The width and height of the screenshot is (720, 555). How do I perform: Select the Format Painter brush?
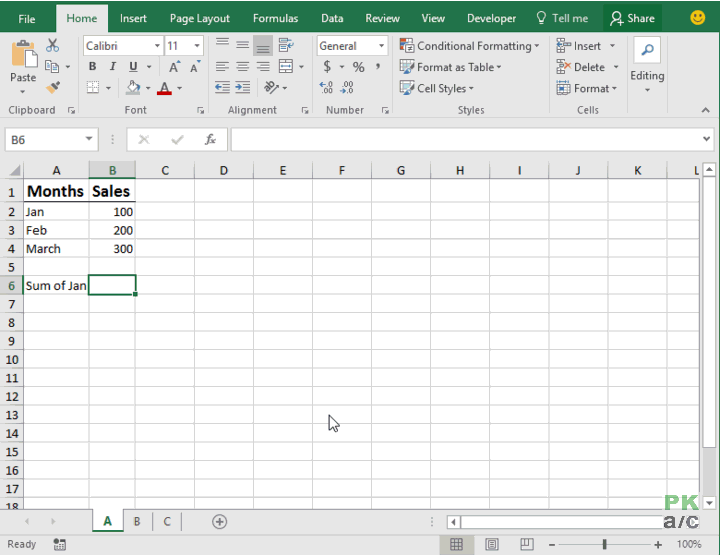pos(53,87)
